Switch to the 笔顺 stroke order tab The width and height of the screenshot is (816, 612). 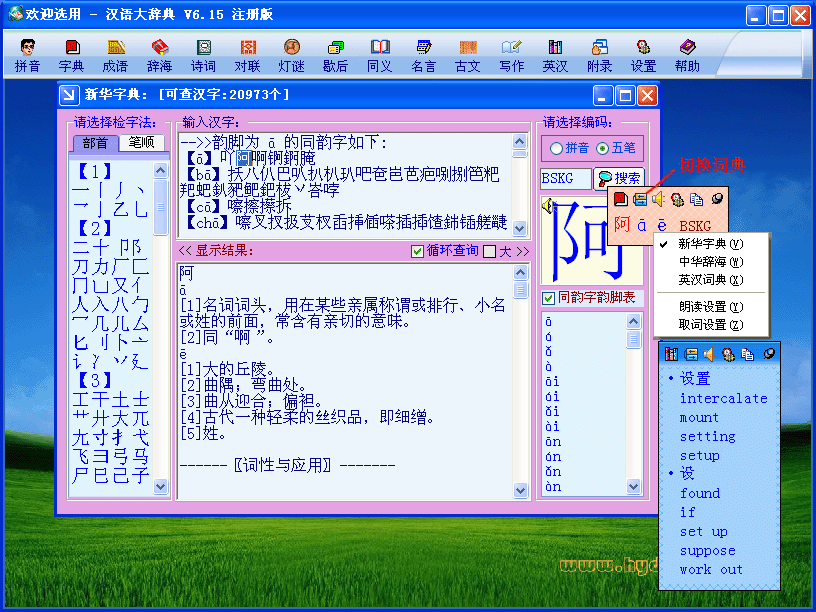click(141, 143)
